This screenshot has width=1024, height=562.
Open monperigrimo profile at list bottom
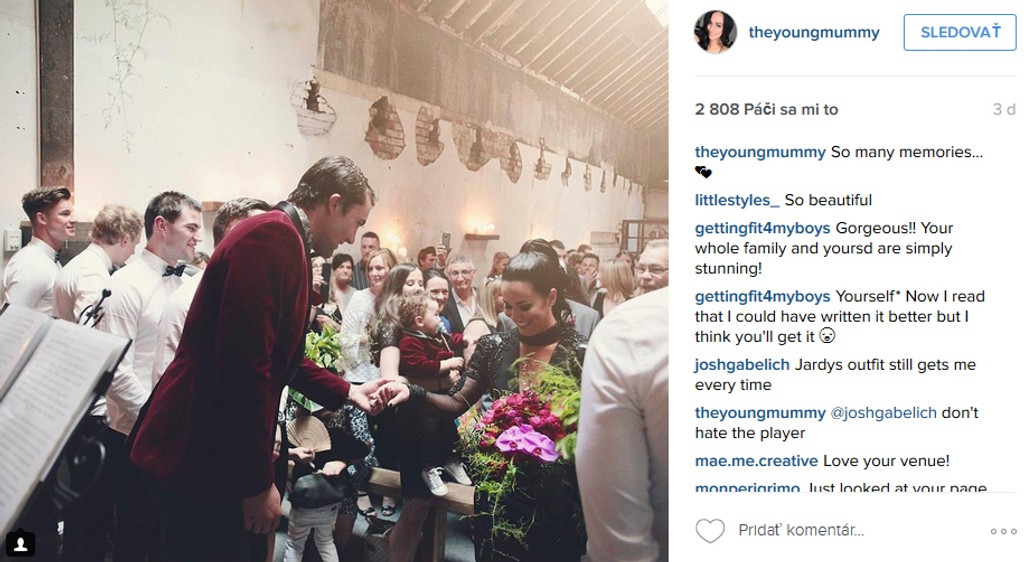pyautogui.click(x=747, y=488)
